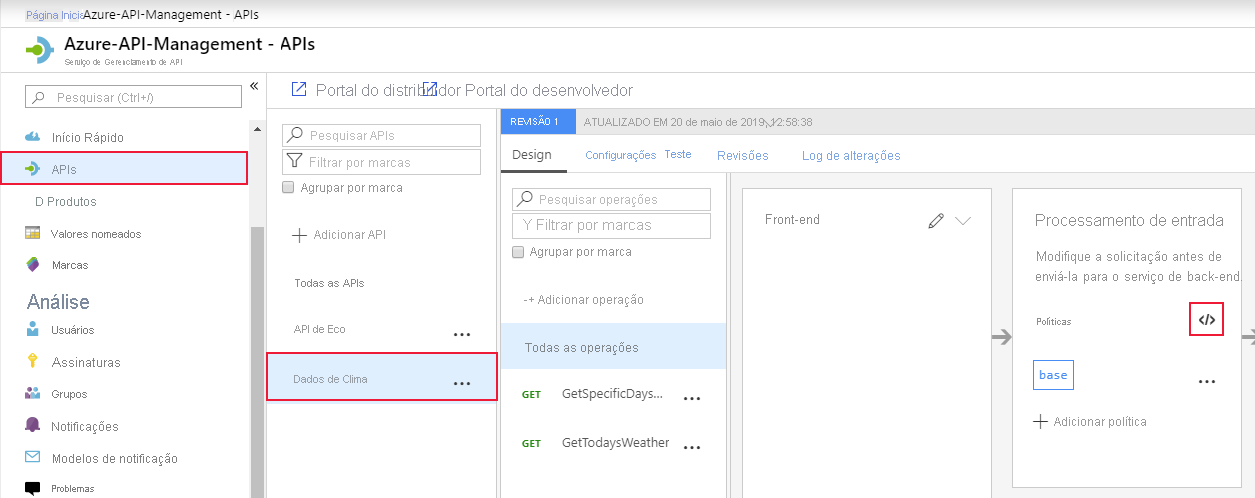Select APIs in the sidebar menu
1255x498 pixels.
tap(125, 169)
